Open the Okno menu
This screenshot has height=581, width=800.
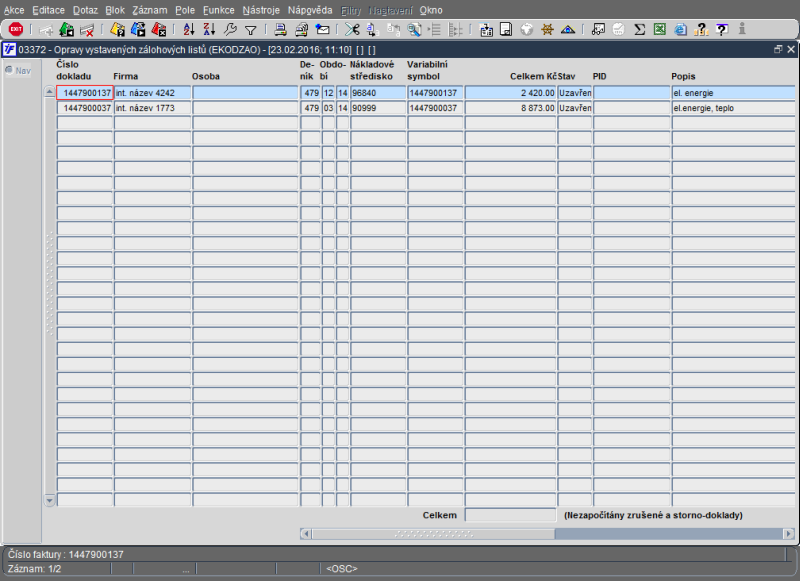click(x=431, y=10)
